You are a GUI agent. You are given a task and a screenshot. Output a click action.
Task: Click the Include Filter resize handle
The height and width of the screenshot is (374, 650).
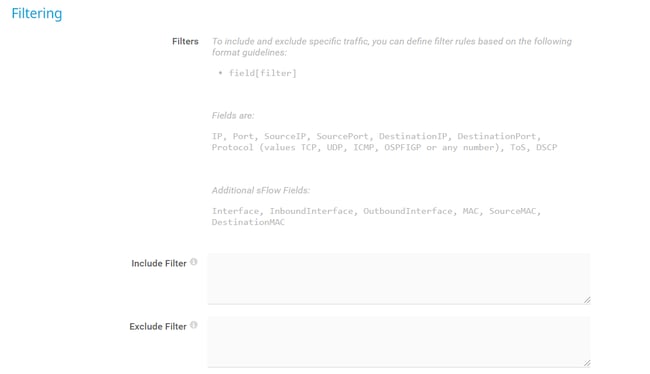587,300
